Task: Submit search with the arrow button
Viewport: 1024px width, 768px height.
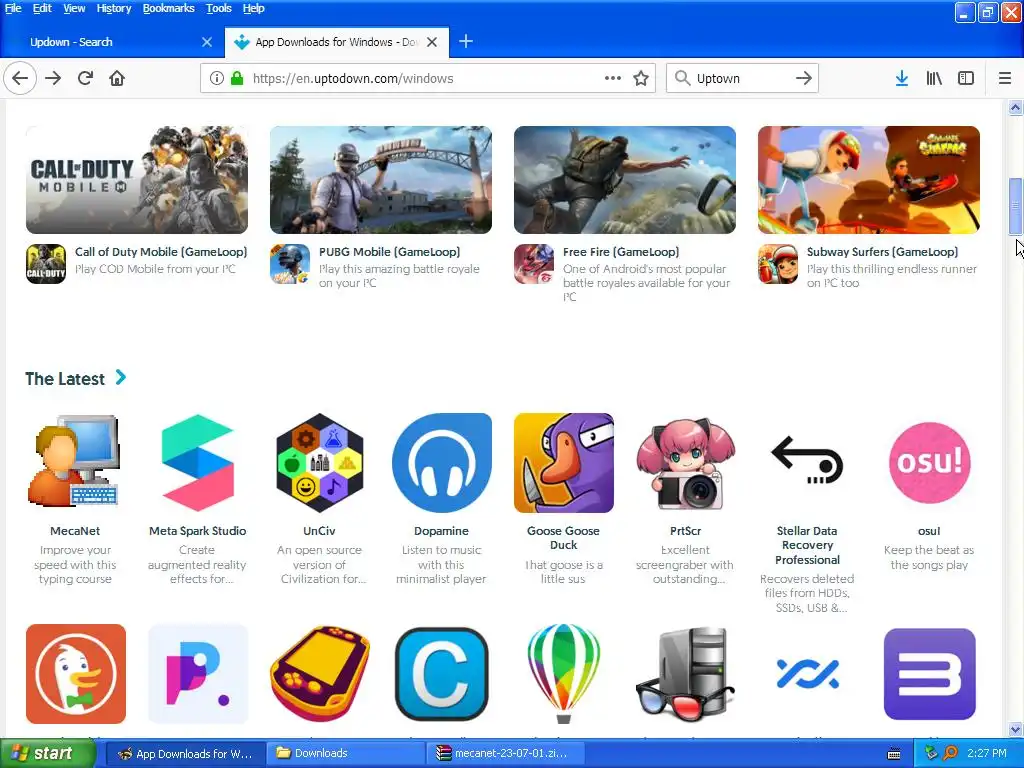Action: [804, 78]
